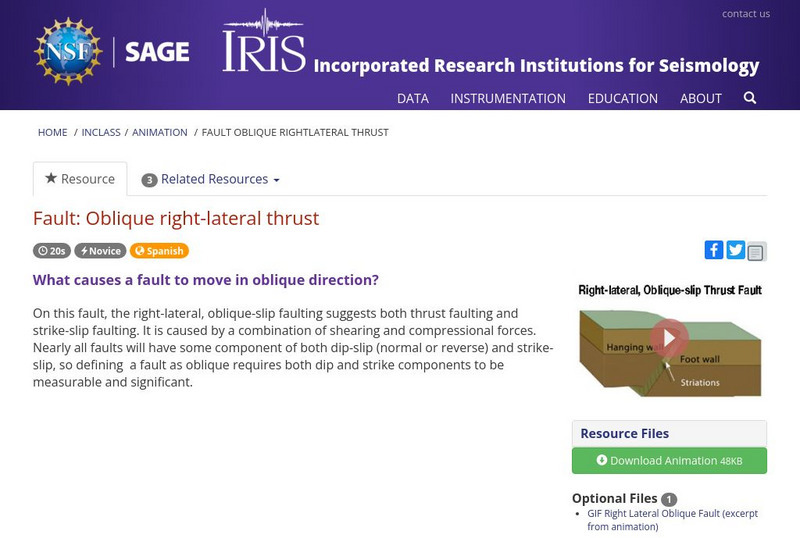
Task: Open the EDUCATION menu
Action: pos(622,99)
